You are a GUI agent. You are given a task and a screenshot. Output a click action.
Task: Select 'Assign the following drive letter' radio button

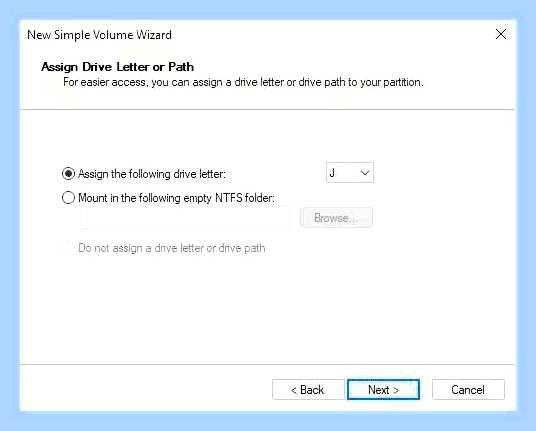[x=68, y=174]
